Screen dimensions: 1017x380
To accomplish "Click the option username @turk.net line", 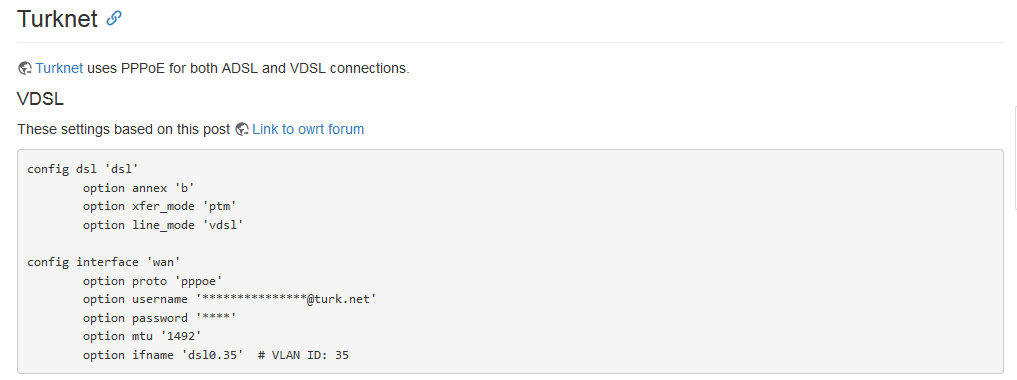I will (x=230, y=299).
